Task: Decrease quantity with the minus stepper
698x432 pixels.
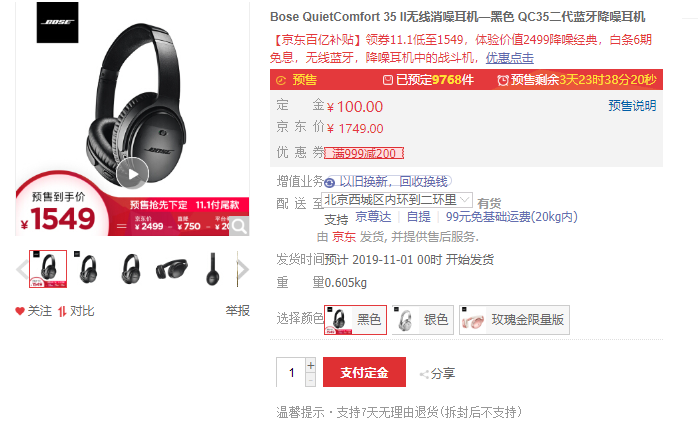Action: 311,380
